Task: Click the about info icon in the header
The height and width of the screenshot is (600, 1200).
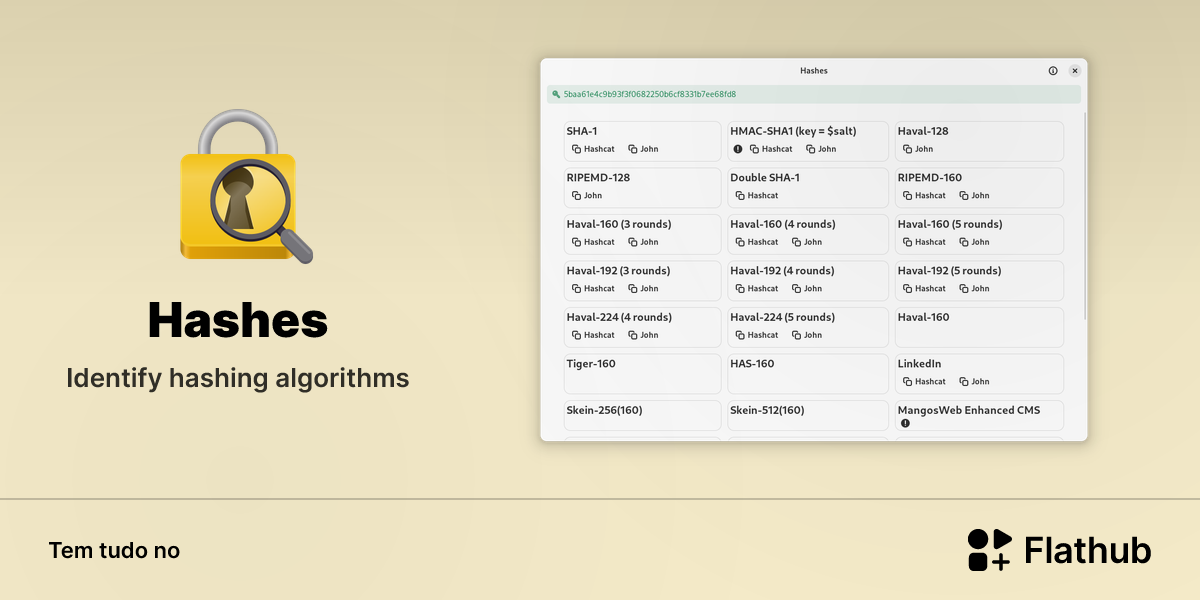Action: [x=1053, y=71]
